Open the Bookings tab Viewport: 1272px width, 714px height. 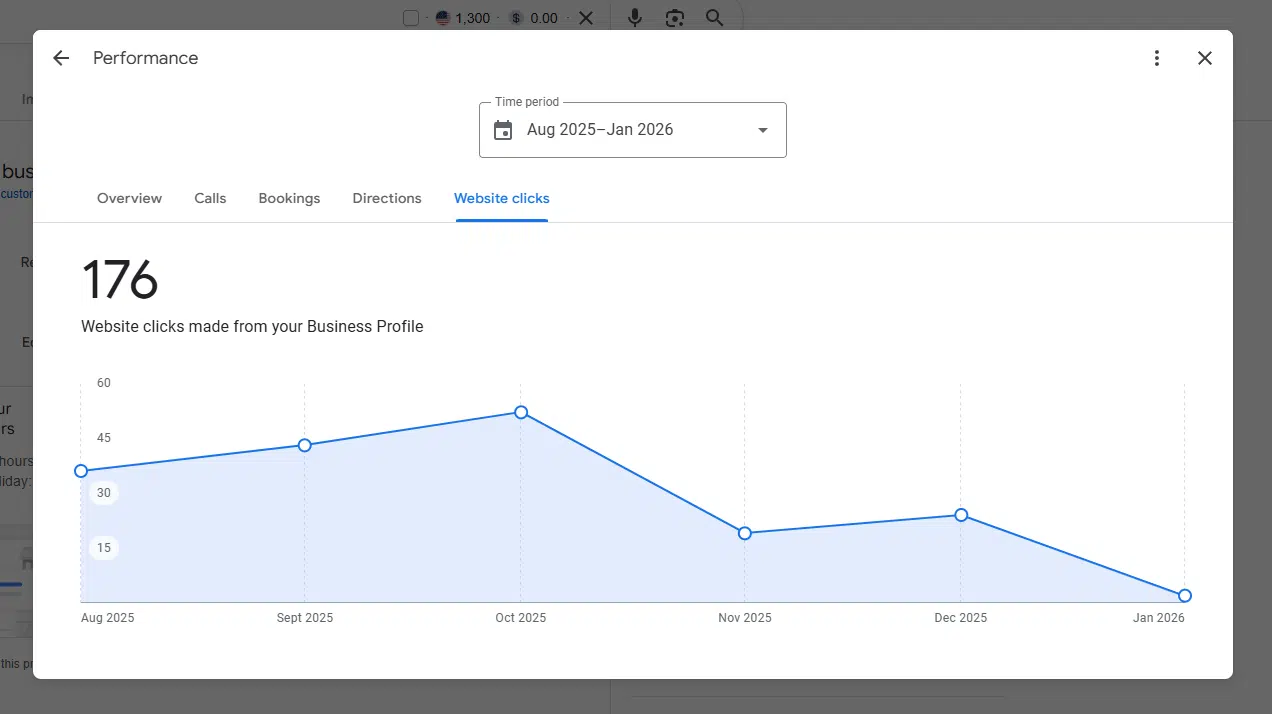289,198
